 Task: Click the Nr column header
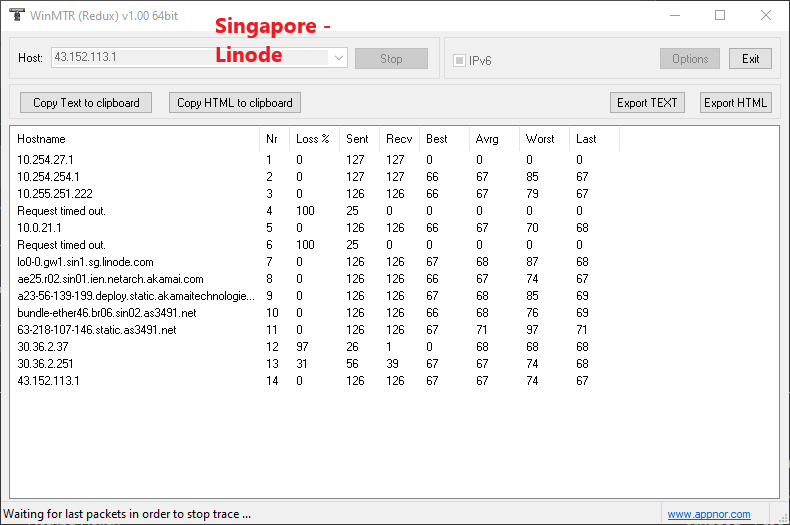tap(274, 139)
